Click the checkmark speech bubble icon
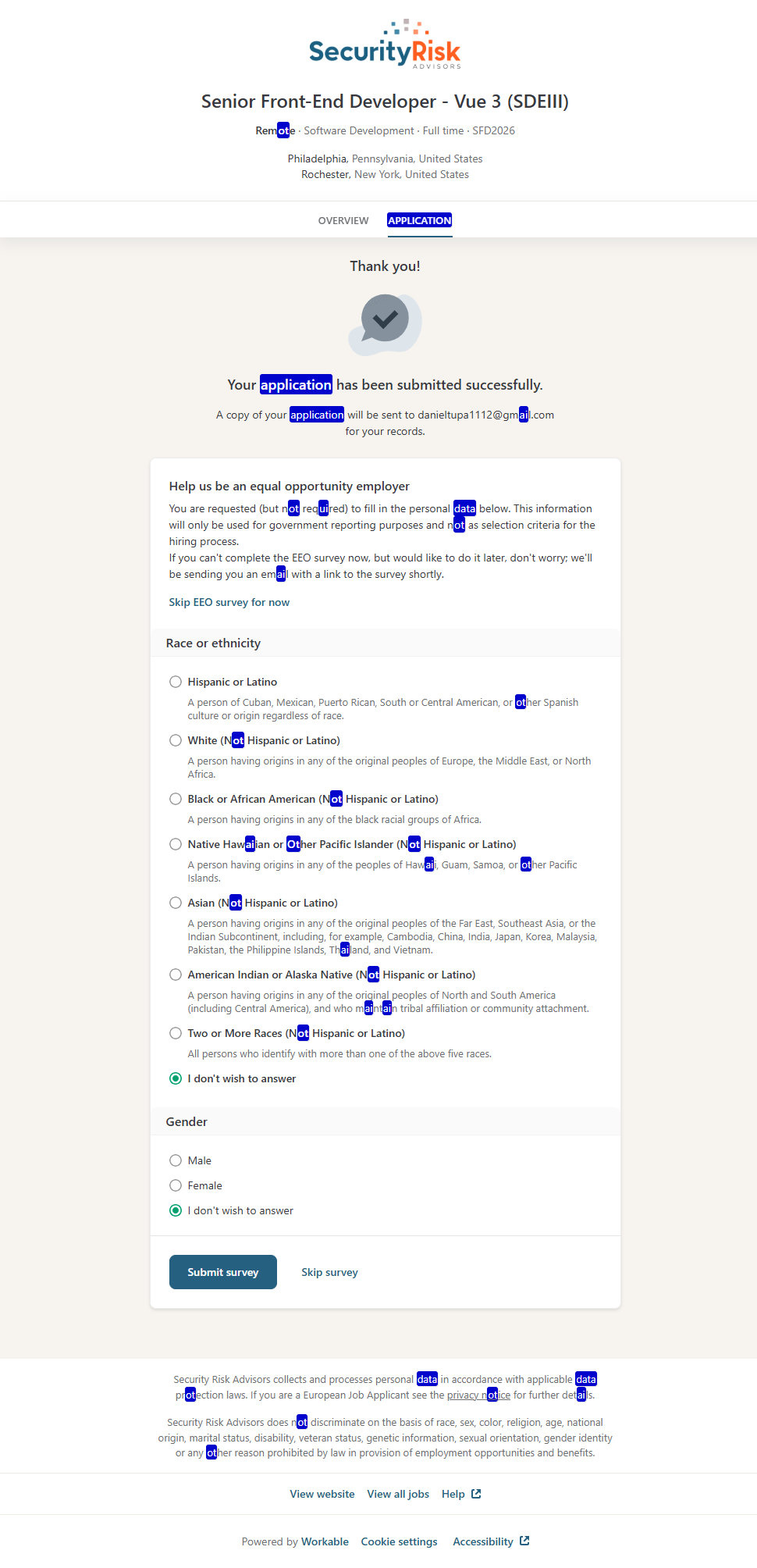 tap(385, 322)
